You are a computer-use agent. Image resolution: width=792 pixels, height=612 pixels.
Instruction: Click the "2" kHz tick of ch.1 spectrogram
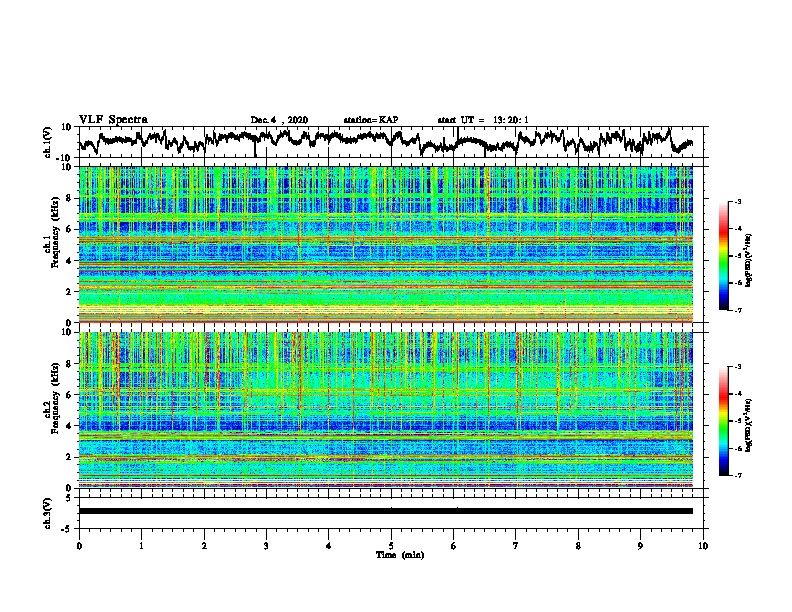71,292
